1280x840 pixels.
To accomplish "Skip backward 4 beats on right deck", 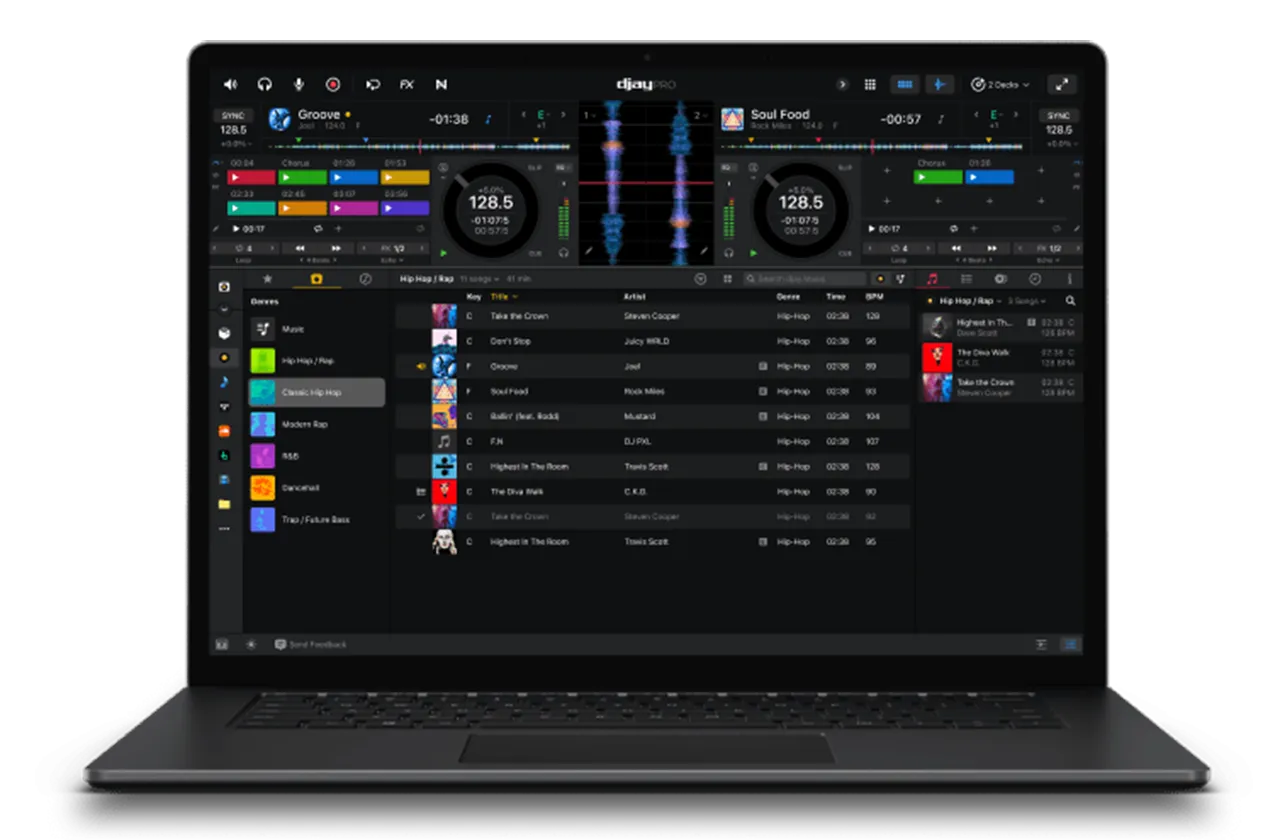I will click(956, 248).
